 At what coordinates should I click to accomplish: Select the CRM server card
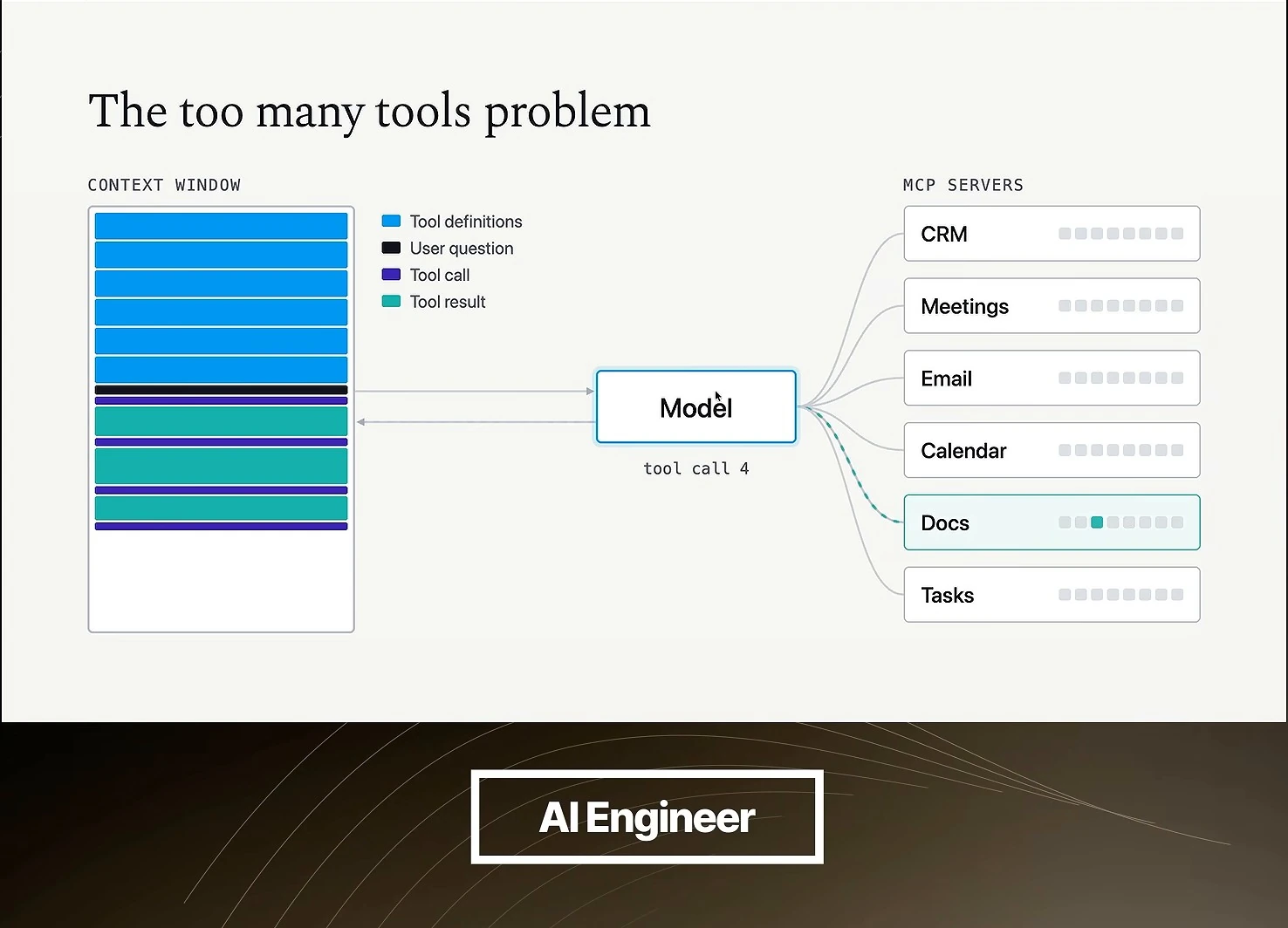point(1052,234)
